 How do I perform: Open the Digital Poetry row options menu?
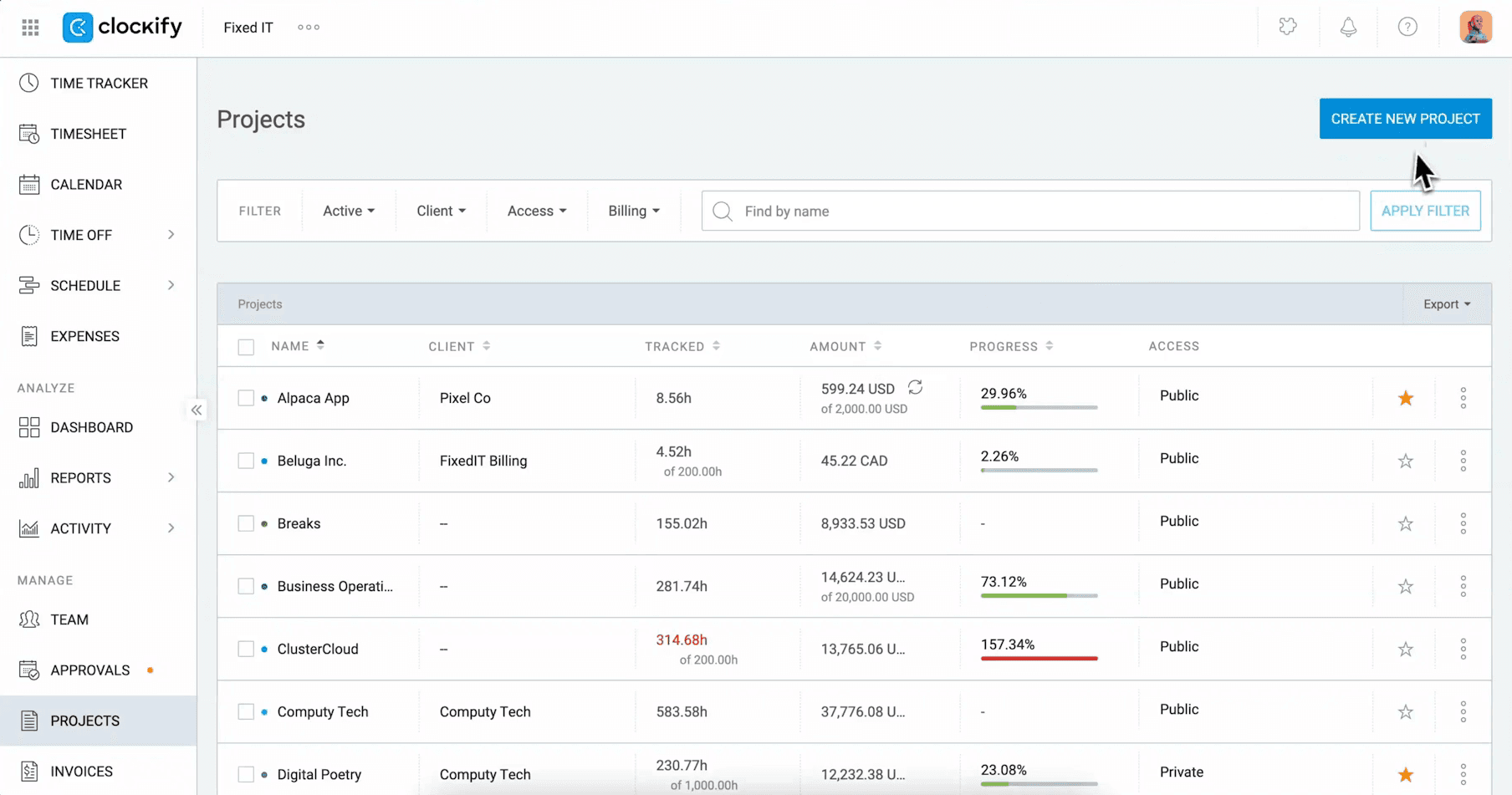(x=1463, y=774)
